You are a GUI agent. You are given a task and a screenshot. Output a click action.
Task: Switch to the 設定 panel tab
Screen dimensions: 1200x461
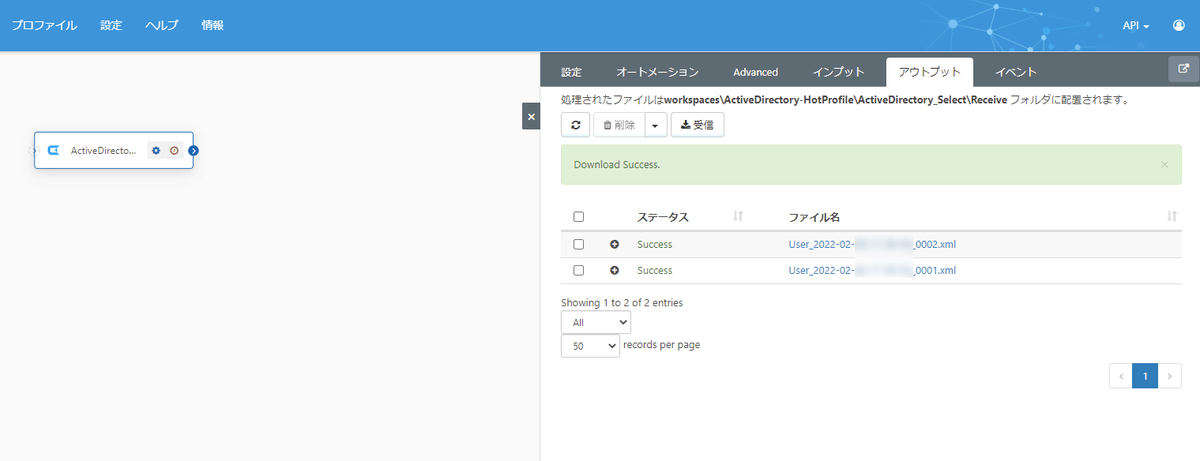[571, 72]
